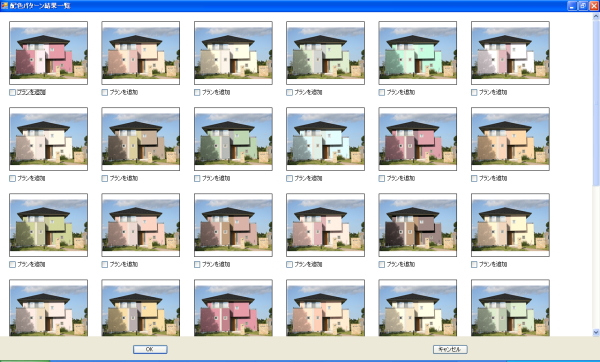This screenshot has width=600, height=362.
Task: Check プランを追加 under the rose pink house, row one
Action: point(13,93)
